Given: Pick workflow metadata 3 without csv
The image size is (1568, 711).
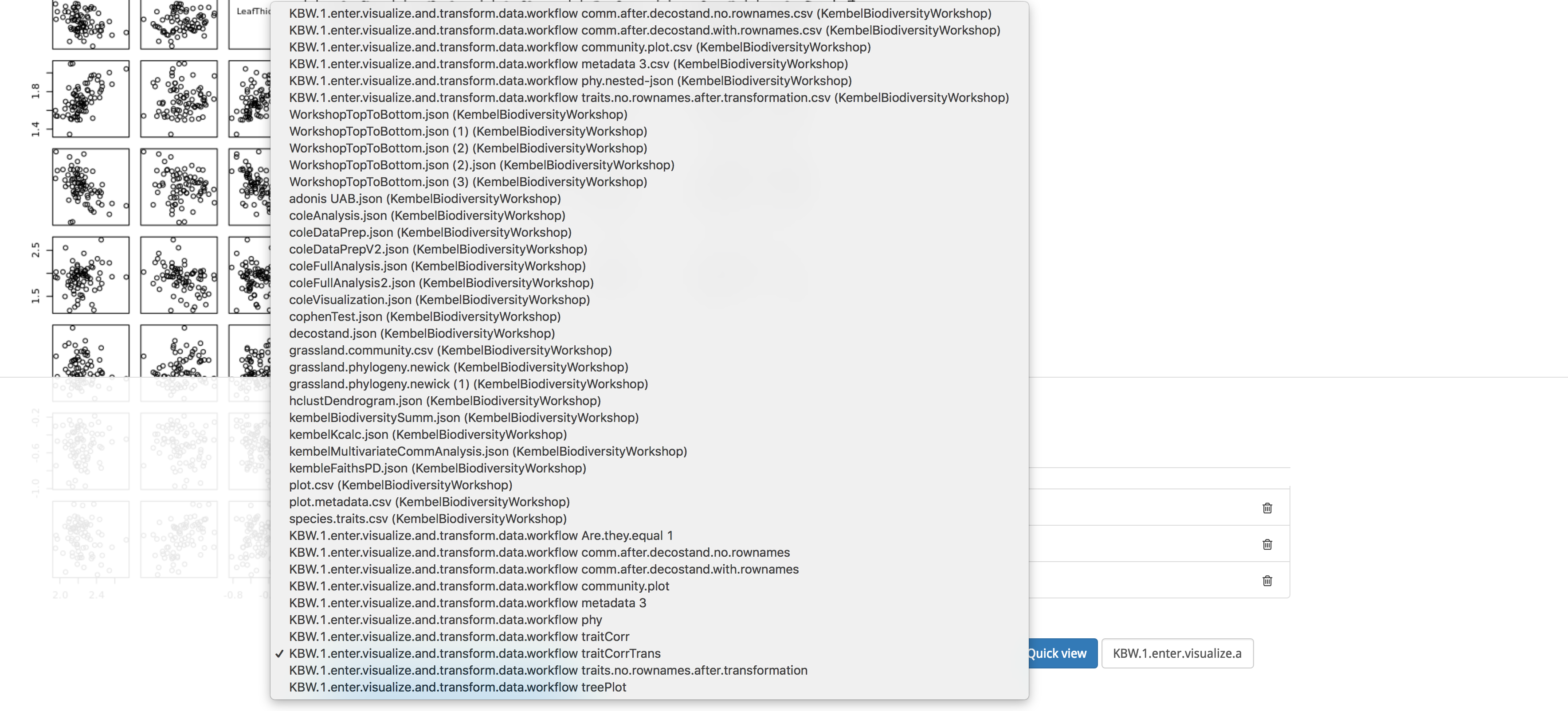Looking at the screenshot, I should (x=649, y=603).
